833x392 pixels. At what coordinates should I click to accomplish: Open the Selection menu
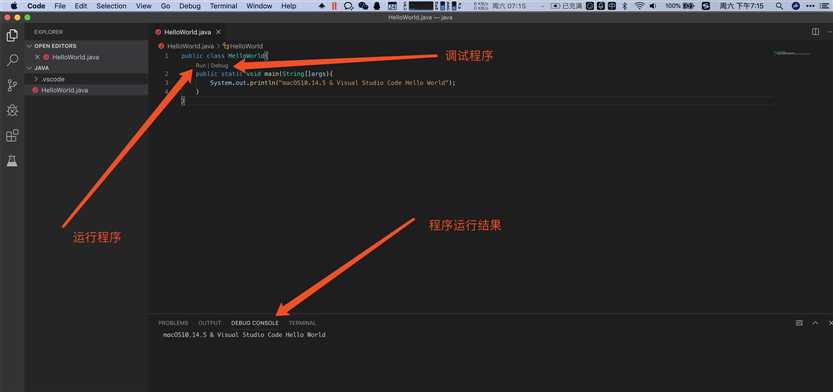click(111, 6)
